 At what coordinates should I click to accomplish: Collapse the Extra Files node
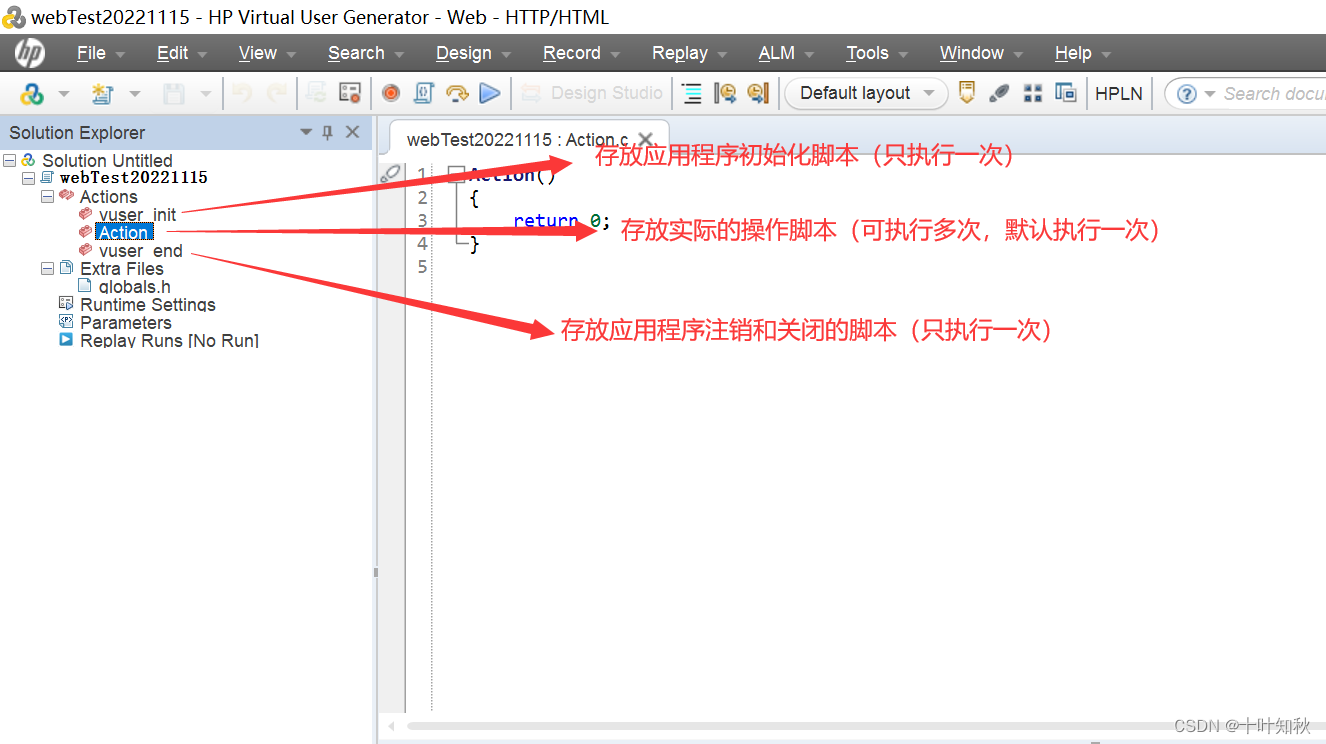pos(47,268)
